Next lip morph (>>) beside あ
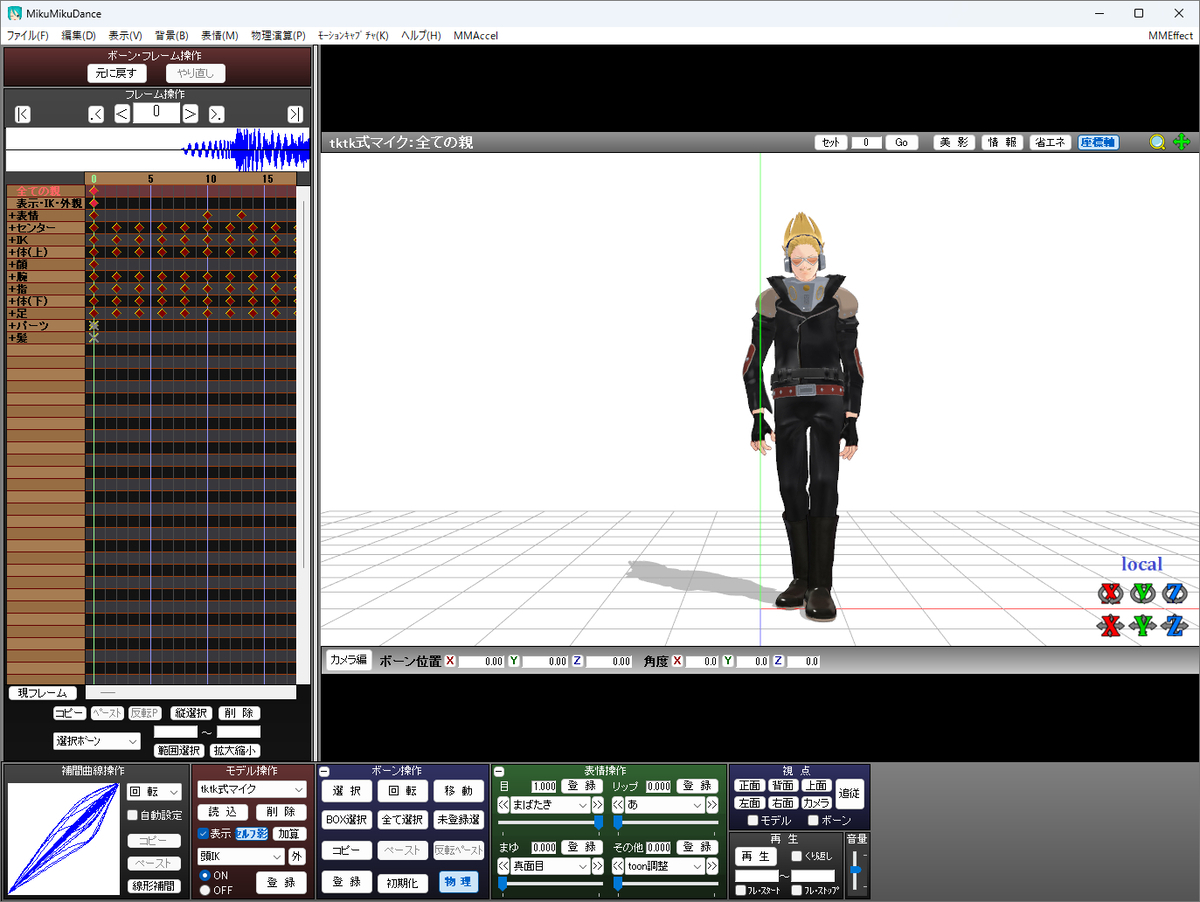 pyautogui.click(x=712, y=805)
